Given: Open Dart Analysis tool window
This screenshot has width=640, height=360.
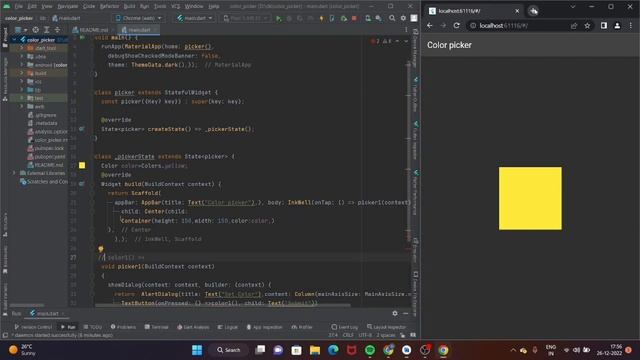Looking at the screenshot, I should click(x=193, y=327).
